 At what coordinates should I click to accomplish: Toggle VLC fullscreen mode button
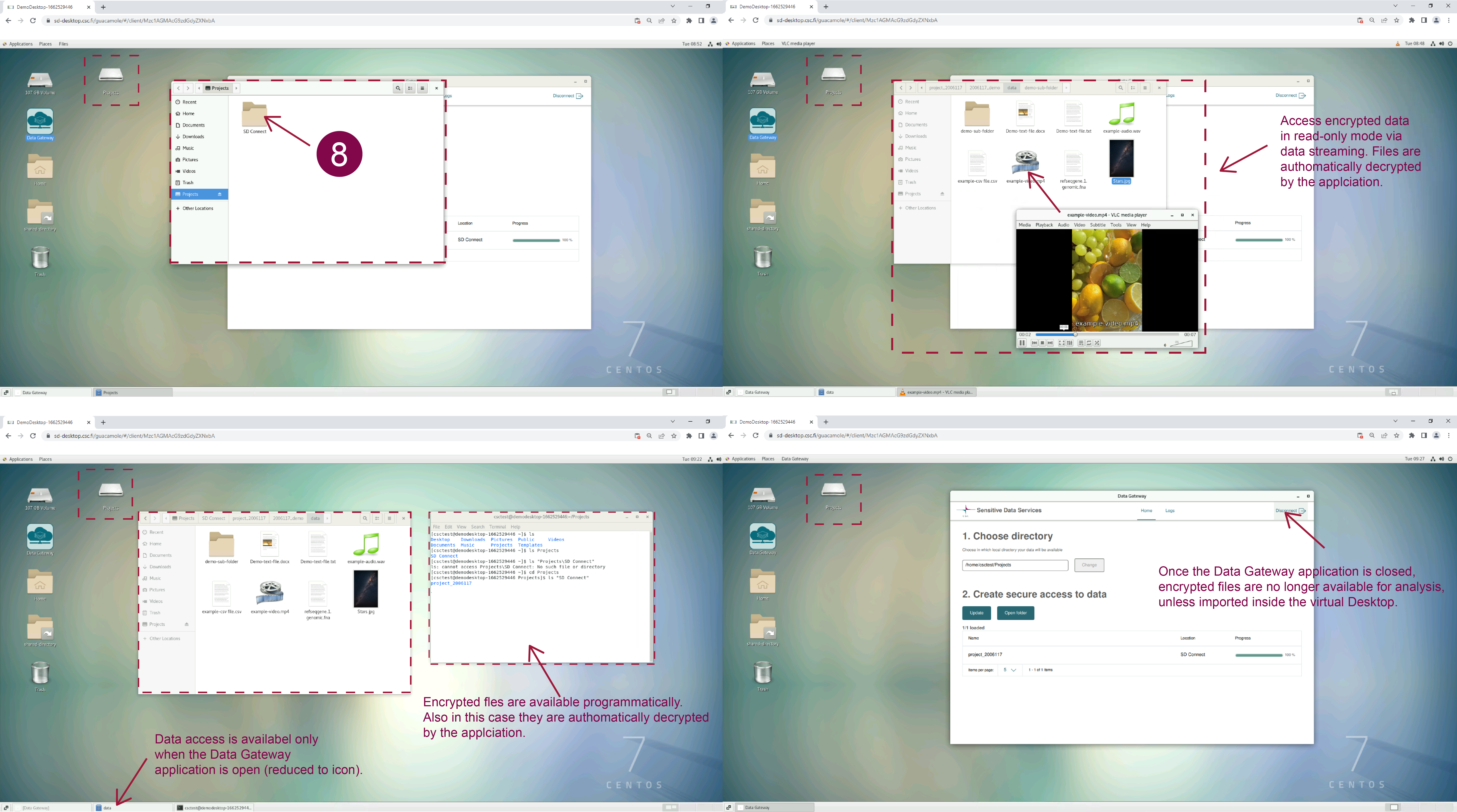pos(1062,343)
